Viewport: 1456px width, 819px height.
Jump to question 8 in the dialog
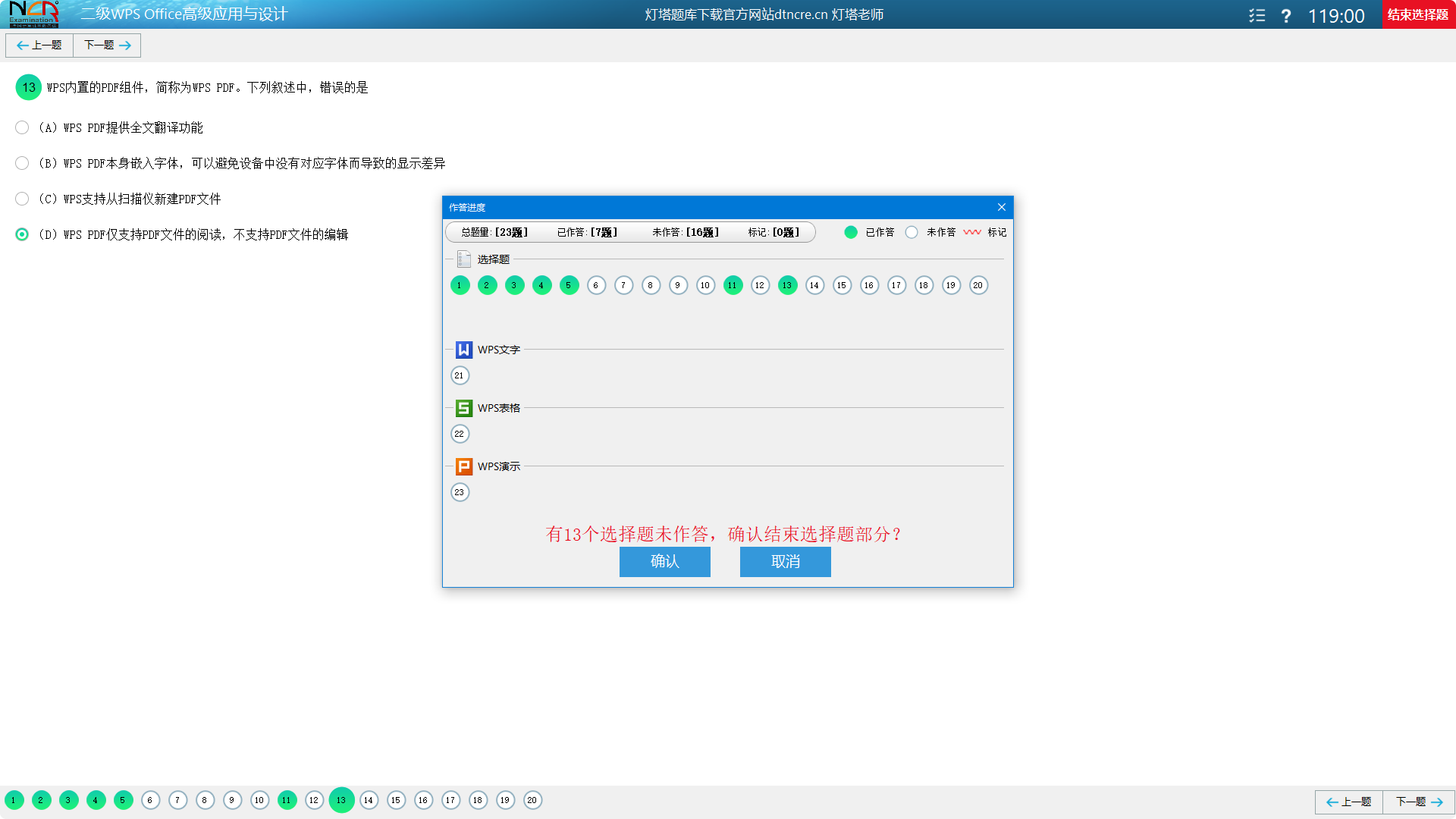(651, 285)
